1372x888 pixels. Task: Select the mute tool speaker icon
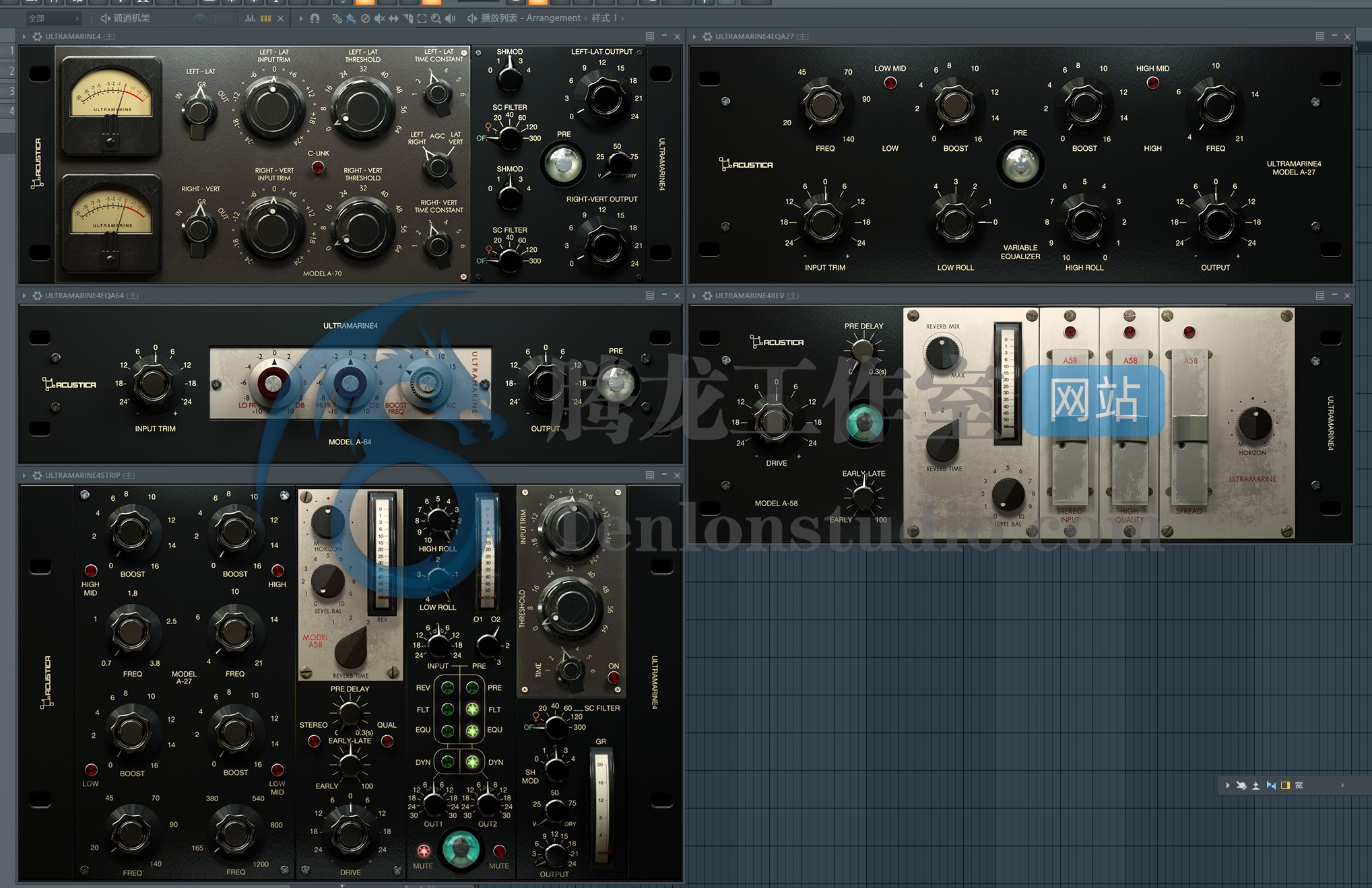coord(379,18)
